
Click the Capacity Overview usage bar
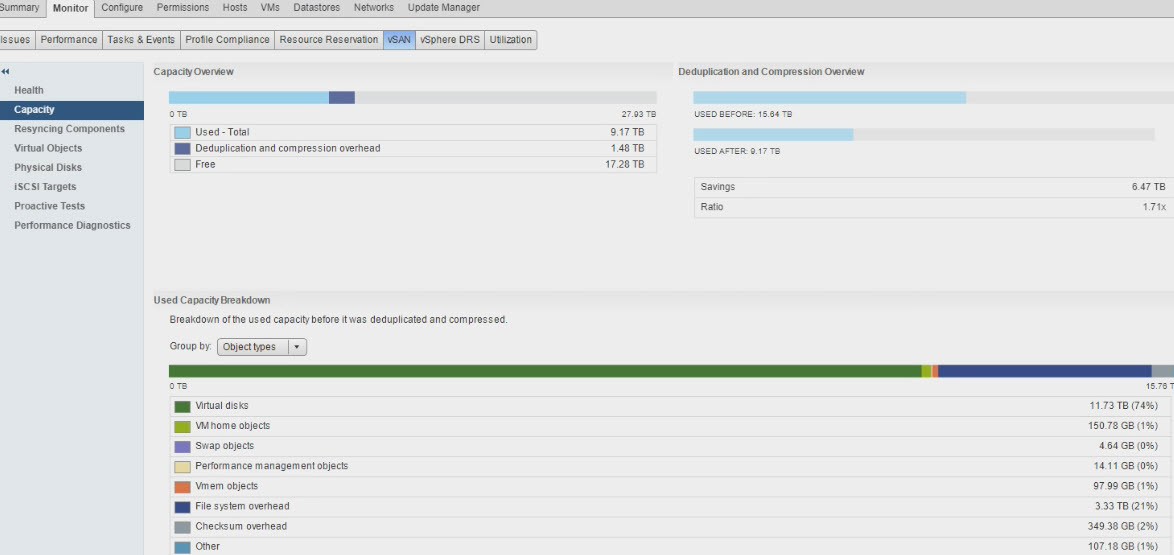(x=412, y=97)
